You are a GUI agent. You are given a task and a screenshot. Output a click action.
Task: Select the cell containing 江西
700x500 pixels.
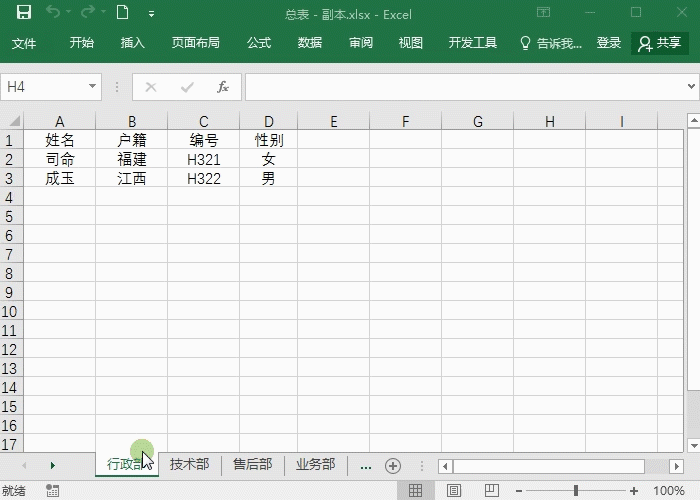point(132,178)
